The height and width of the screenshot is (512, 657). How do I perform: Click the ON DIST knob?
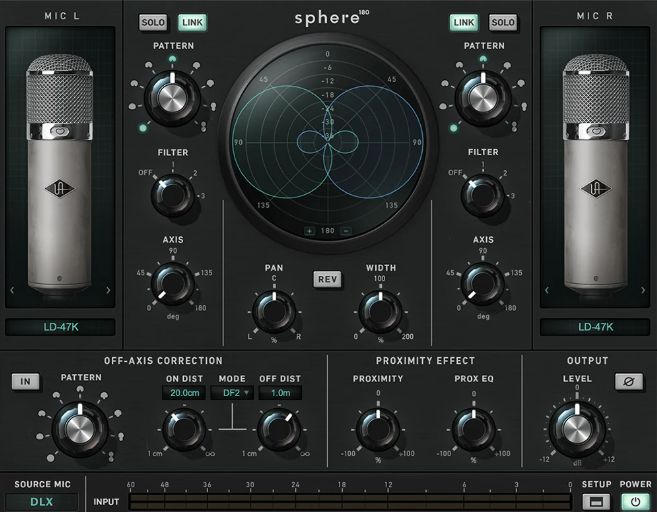click(184, 430)
